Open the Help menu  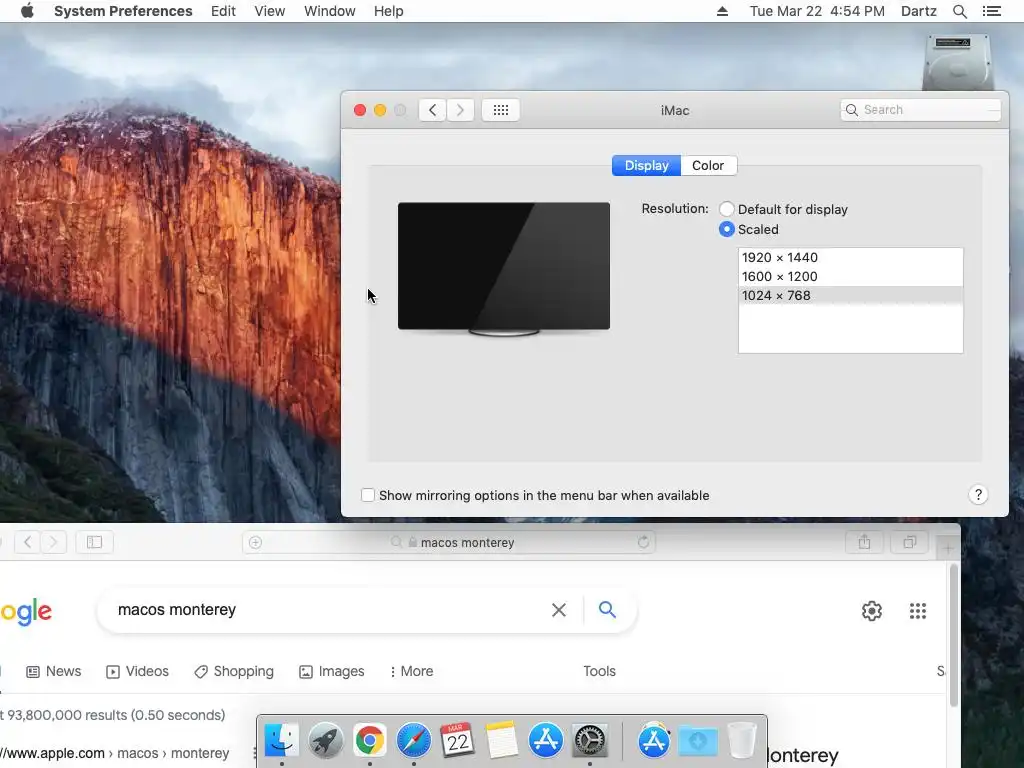(x=389, y=11)
